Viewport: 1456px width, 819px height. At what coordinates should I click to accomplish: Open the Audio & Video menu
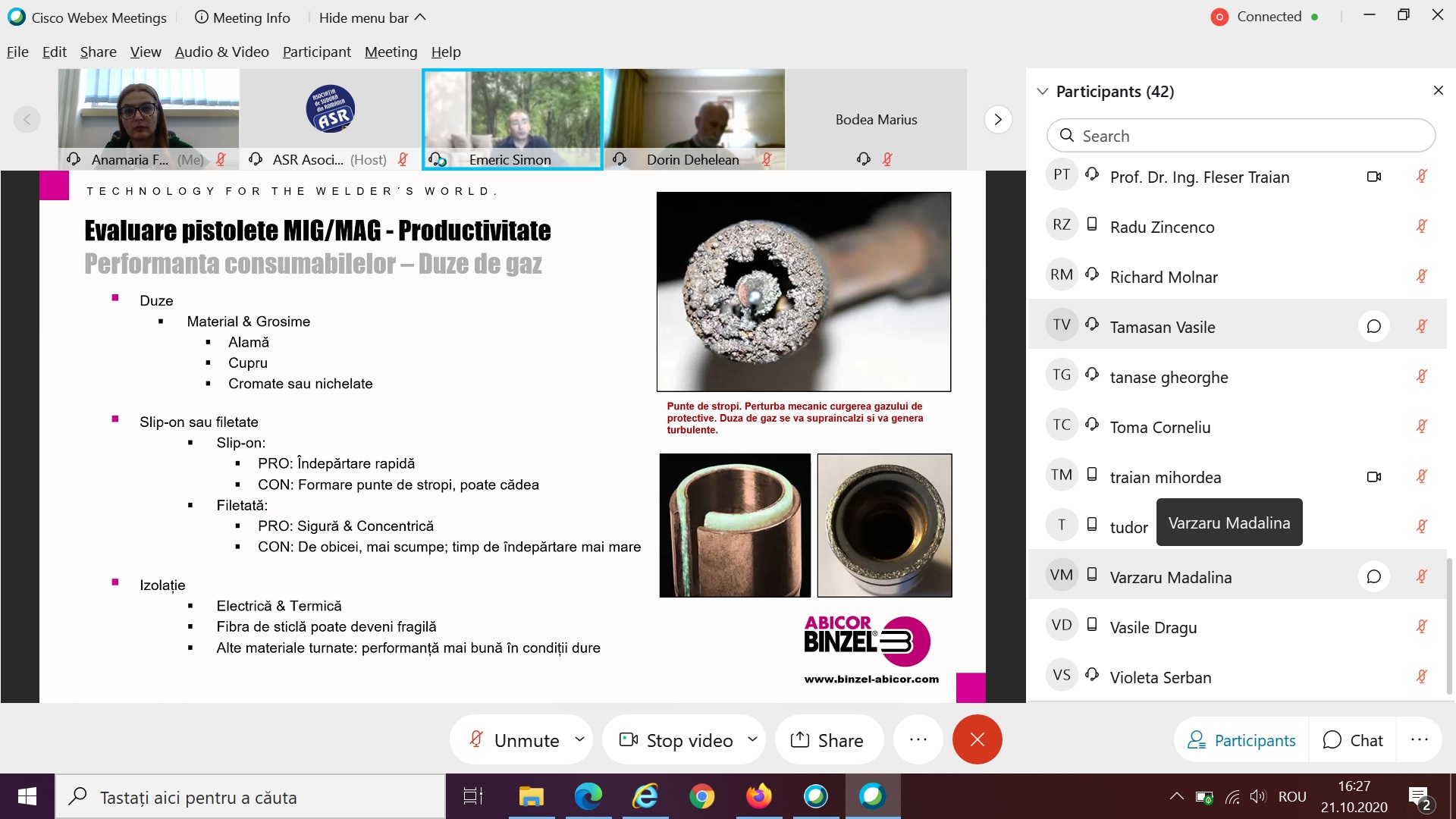tap(221, 52)
